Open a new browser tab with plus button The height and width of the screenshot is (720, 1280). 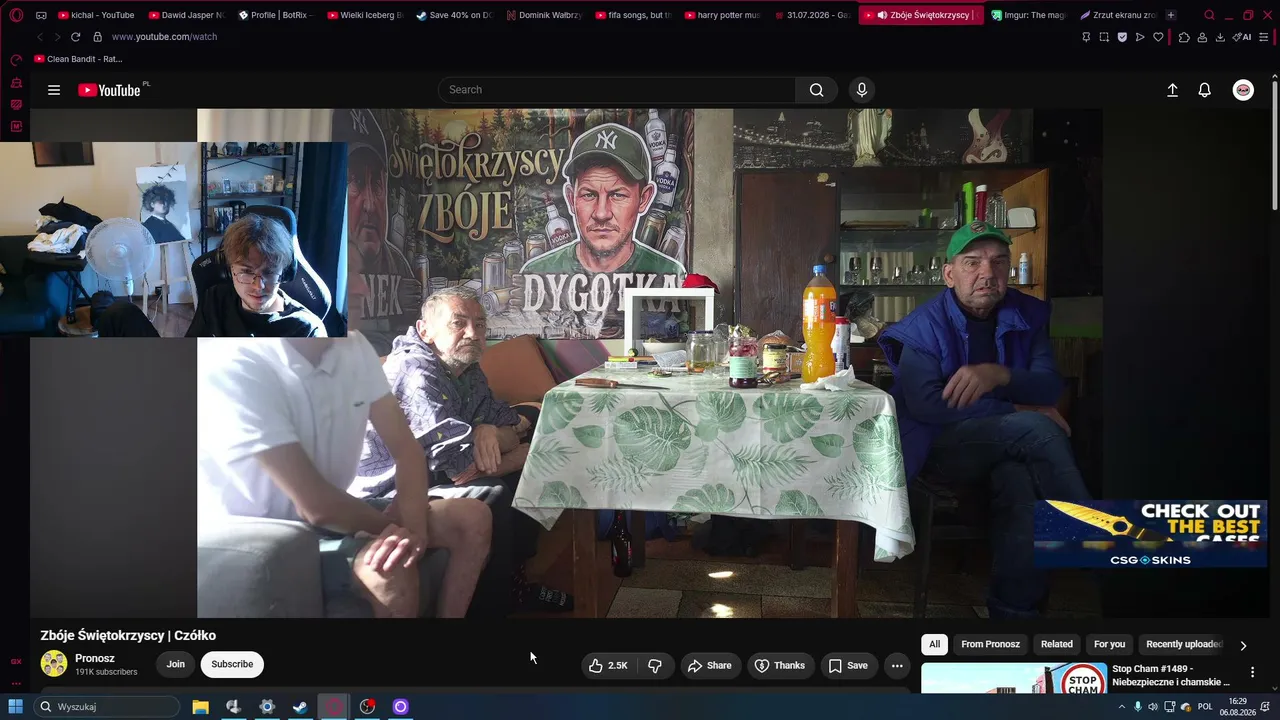pos(1171,15)
